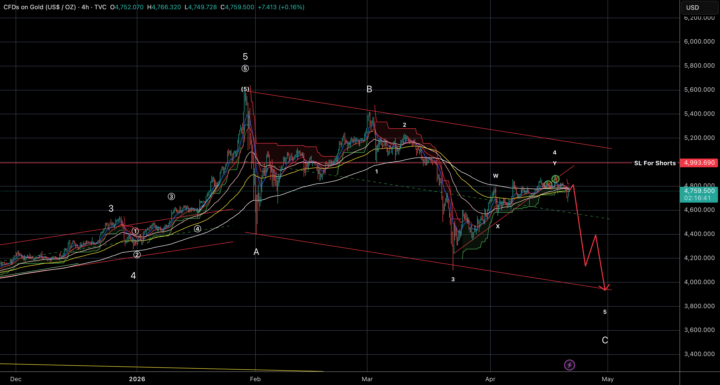
Task: Select the (5) label at the chart peak
Action: click(245, 89)
